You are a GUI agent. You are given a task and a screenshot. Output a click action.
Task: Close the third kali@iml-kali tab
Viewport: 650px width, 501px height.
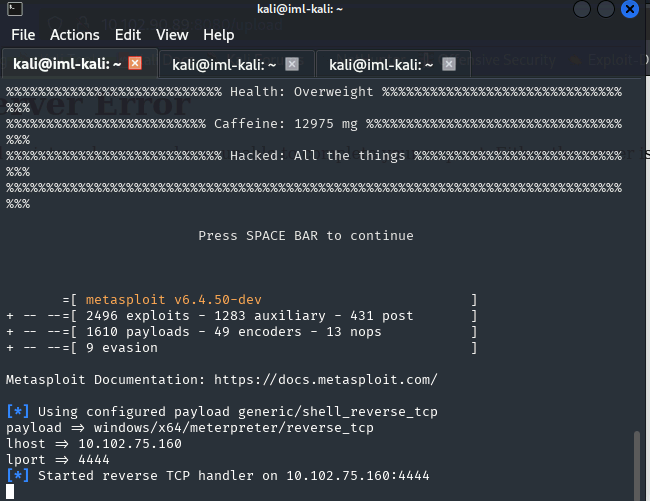[449, 63]
